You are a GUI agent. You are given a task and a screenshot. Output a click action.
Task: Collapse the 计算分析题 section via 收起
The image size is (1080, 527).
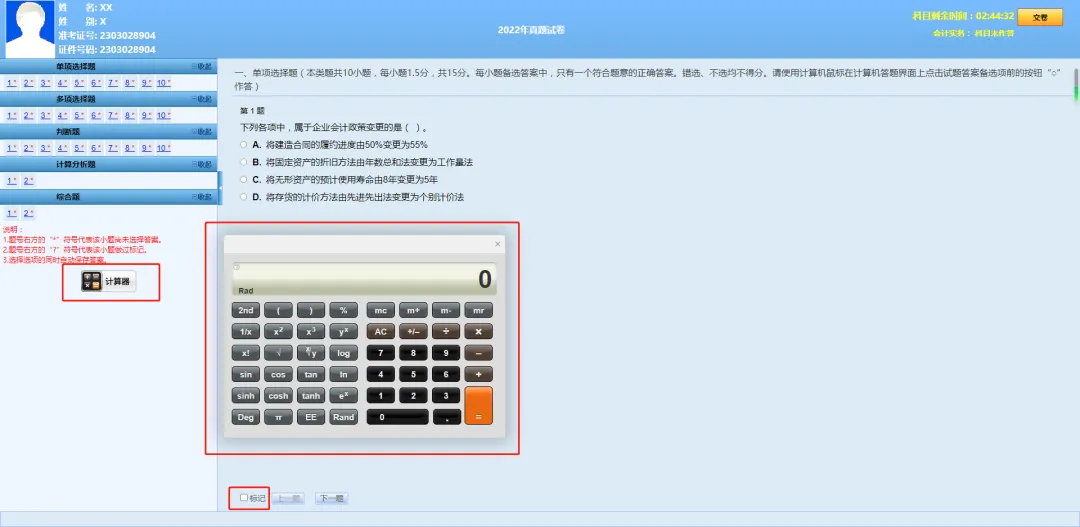(x=202, y=164)
